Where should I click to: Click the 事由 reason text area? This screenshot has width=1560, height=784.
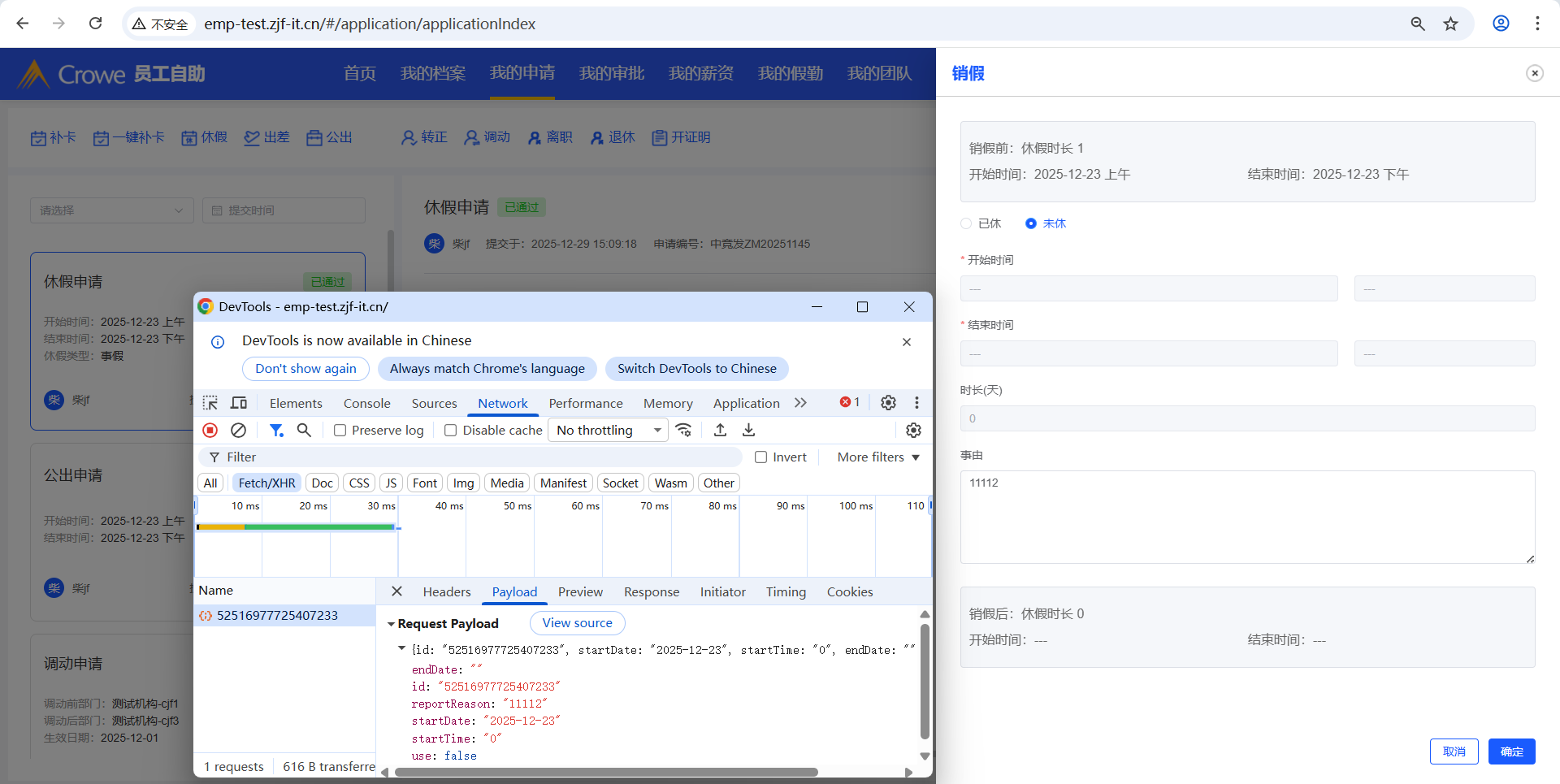(1247, 517)
